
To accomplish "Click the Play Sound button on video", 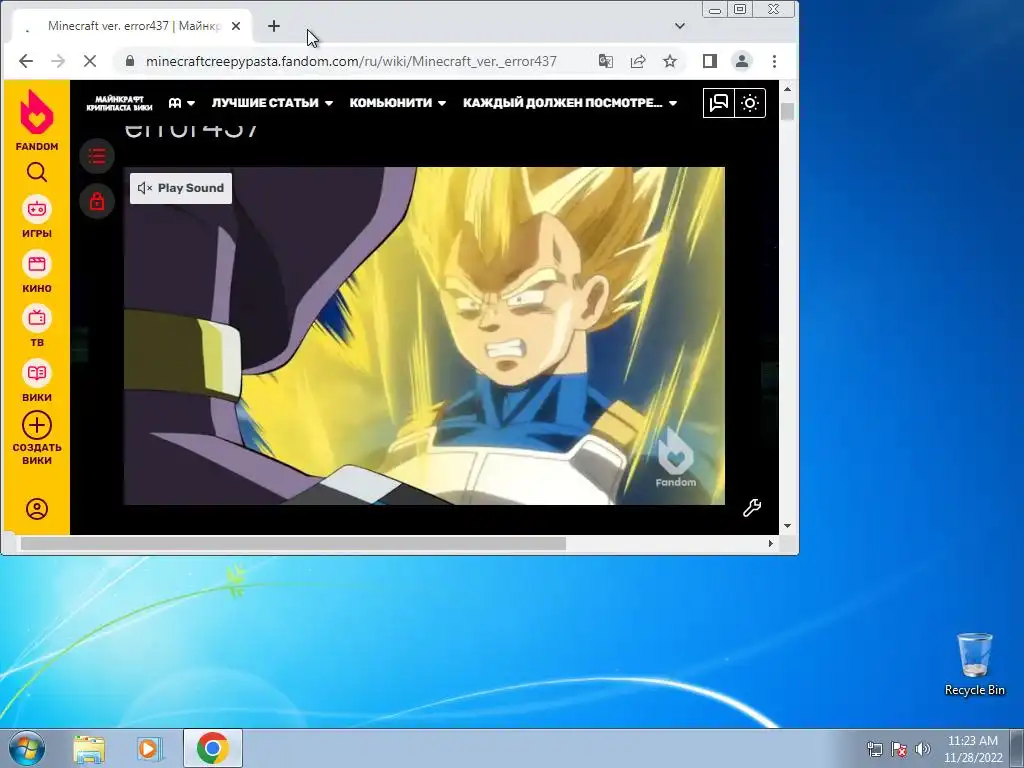I will coord(181,188).
